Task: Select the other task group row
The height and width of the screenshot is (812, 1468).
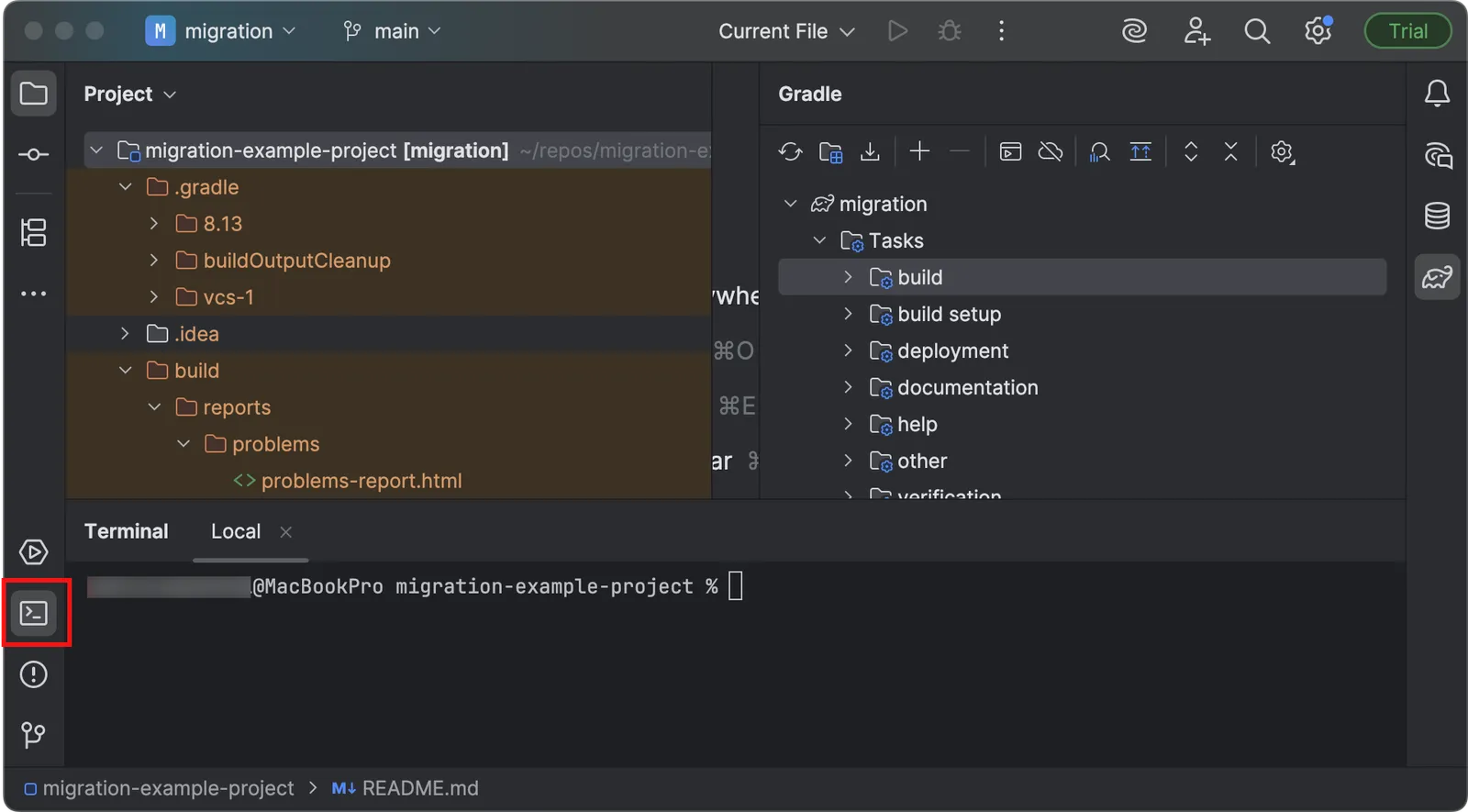Action: click(1082, 461)
